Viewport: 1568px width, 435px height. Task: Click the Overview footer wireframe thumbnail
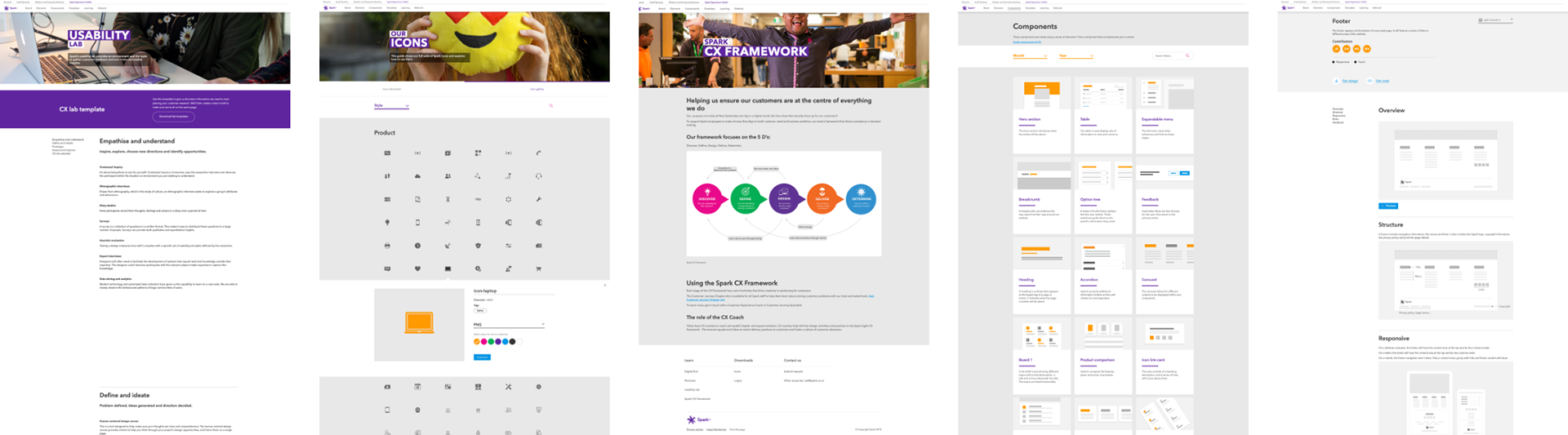1445,160
